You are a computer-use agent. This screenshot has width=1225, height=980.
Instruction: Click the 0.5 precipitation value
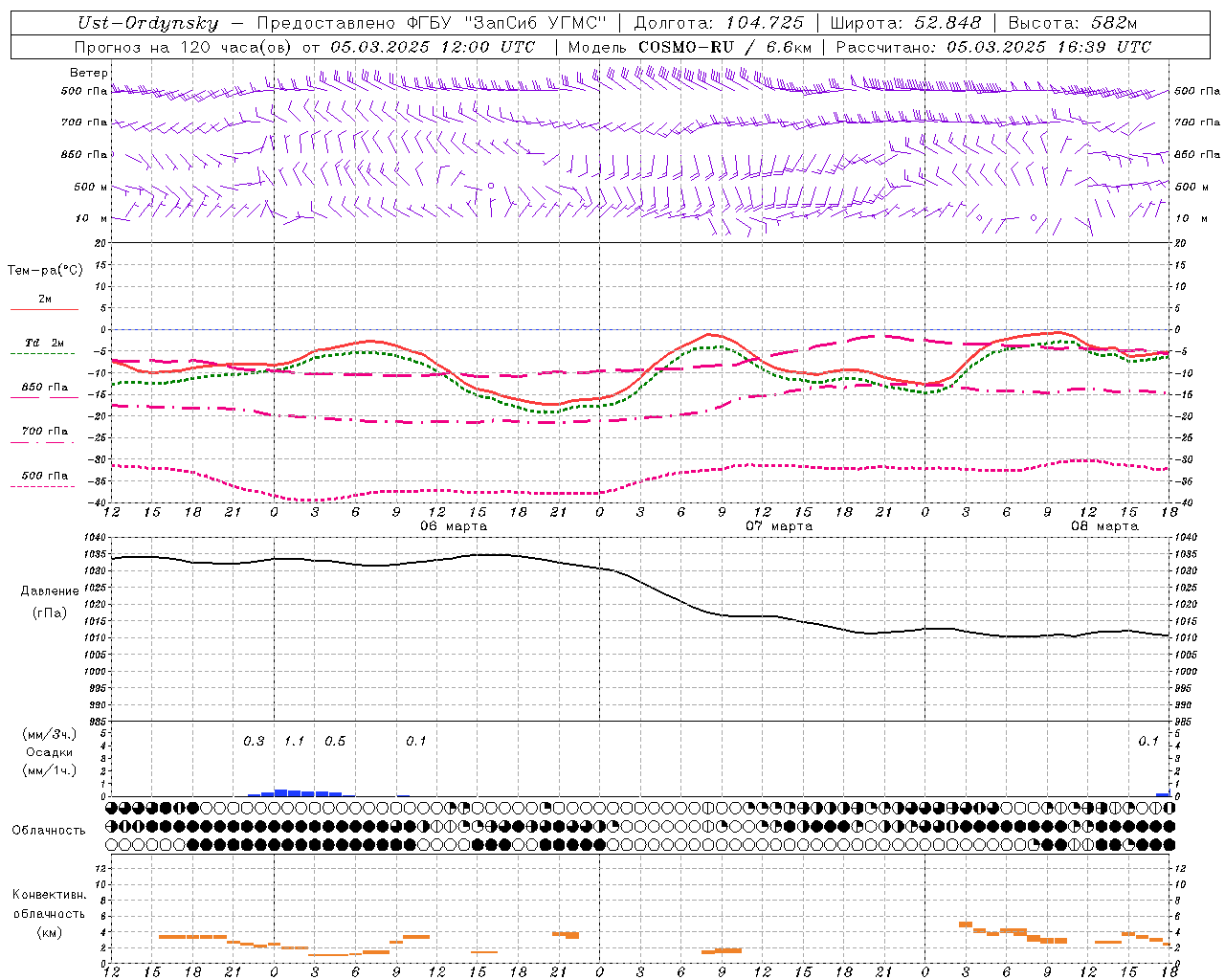335,742
